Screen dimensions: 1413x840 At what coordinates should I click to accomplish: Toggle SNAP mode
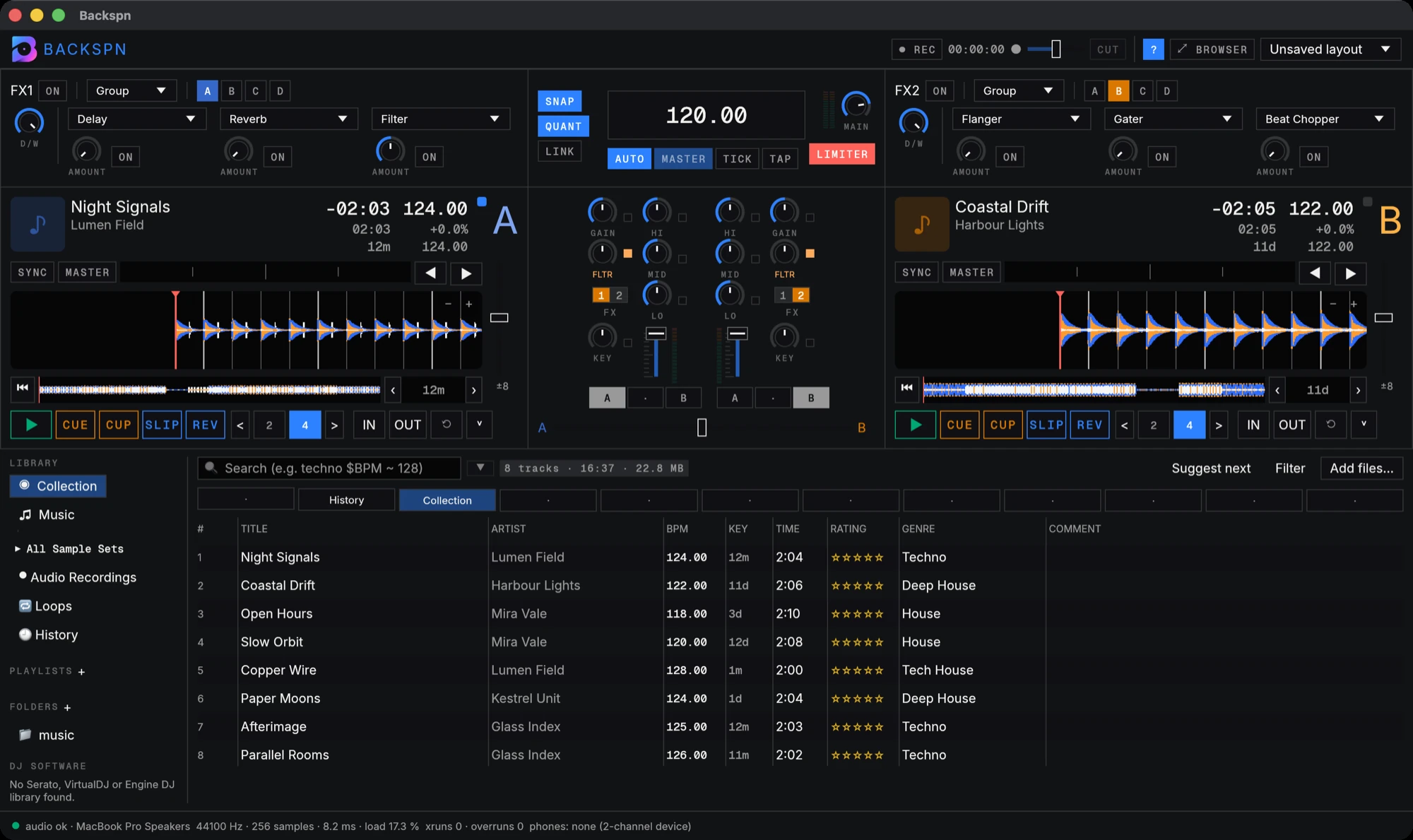560,101
